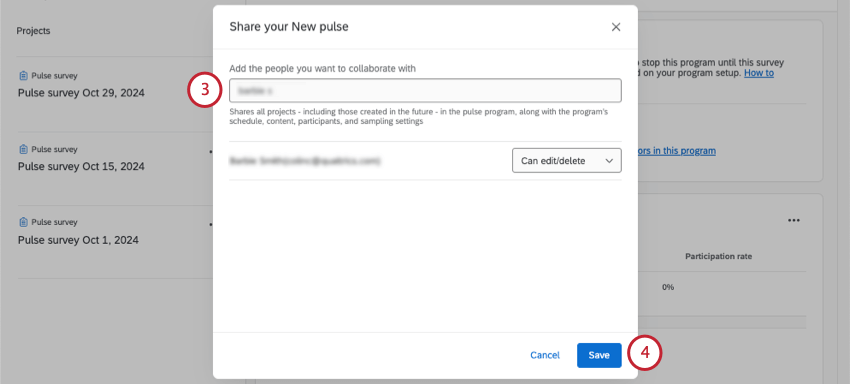Image resolution: width=850 pixels, height=384 pixels.
Task: Focus the collaborator name input field
Action: tap(425, 91)
